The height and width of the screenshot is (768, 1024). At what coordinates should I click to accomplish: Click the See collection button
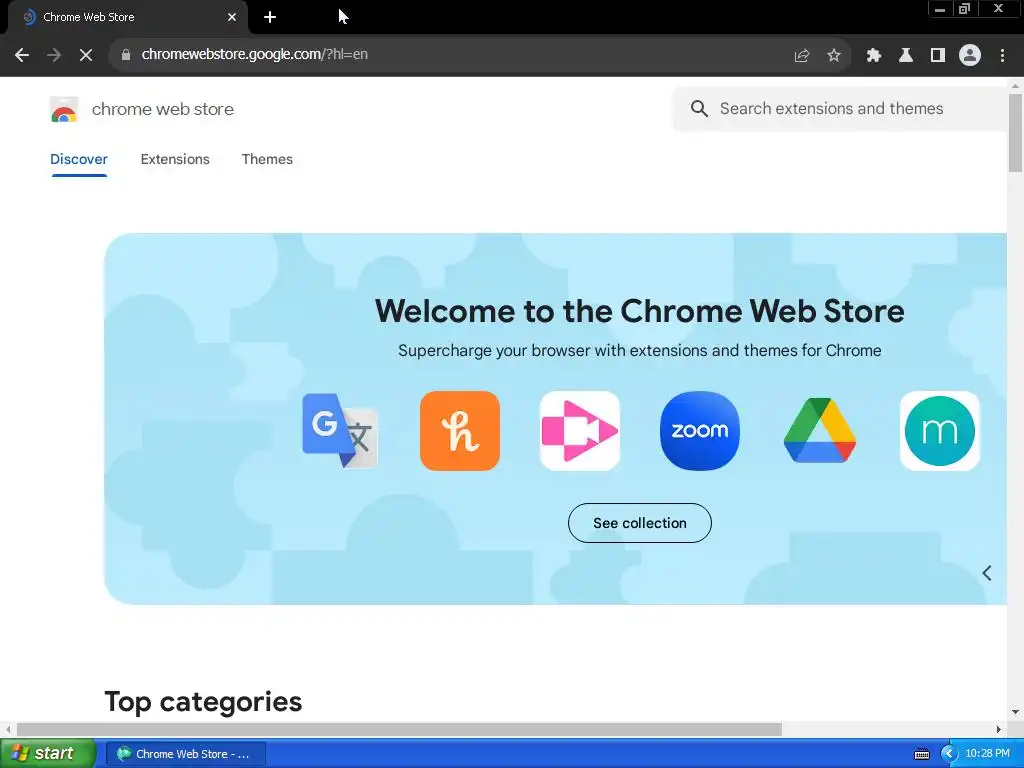[640, 523]
